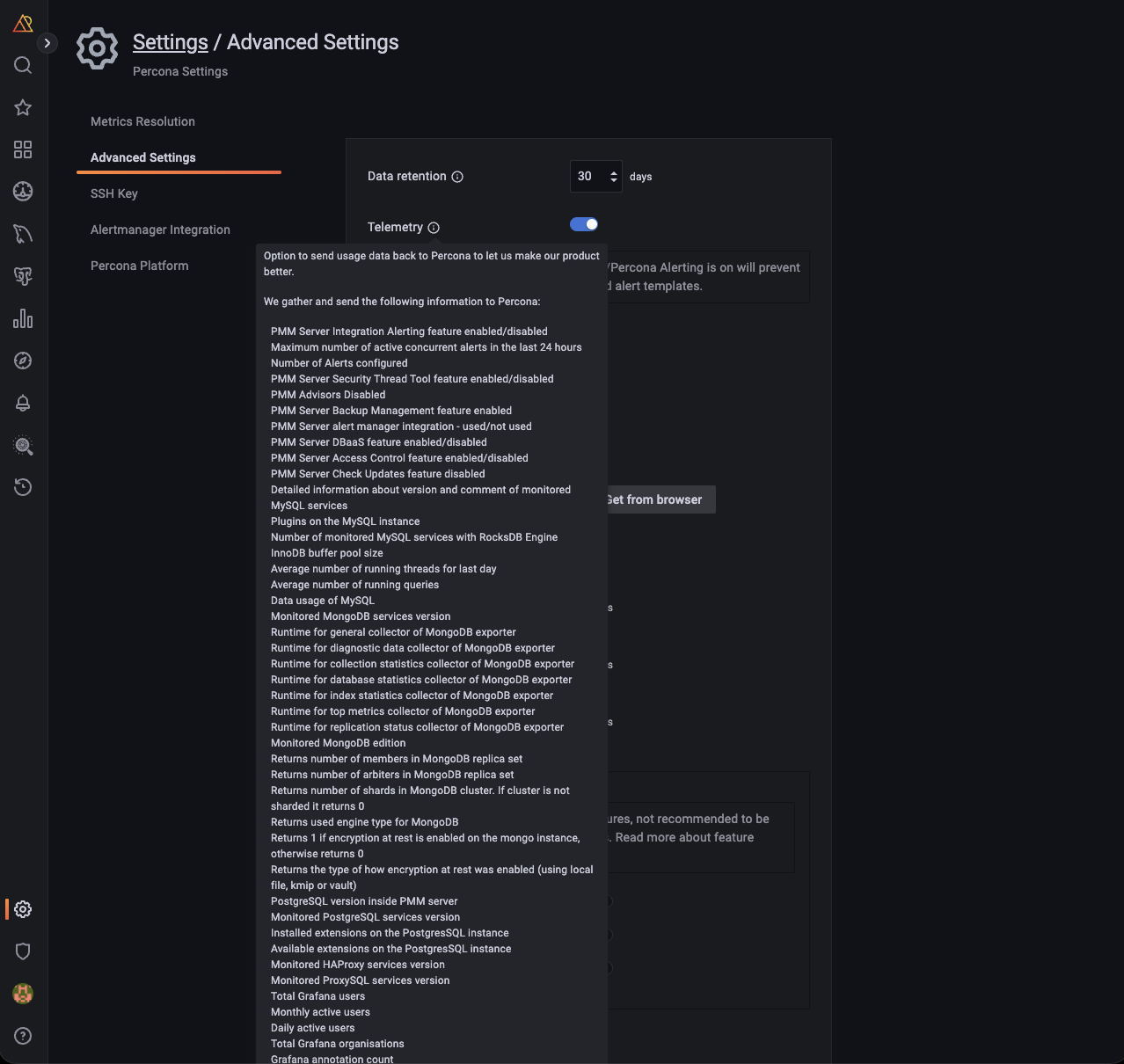Open starred dashboards star icon
1124x1064 pixels.
[23, 107]
